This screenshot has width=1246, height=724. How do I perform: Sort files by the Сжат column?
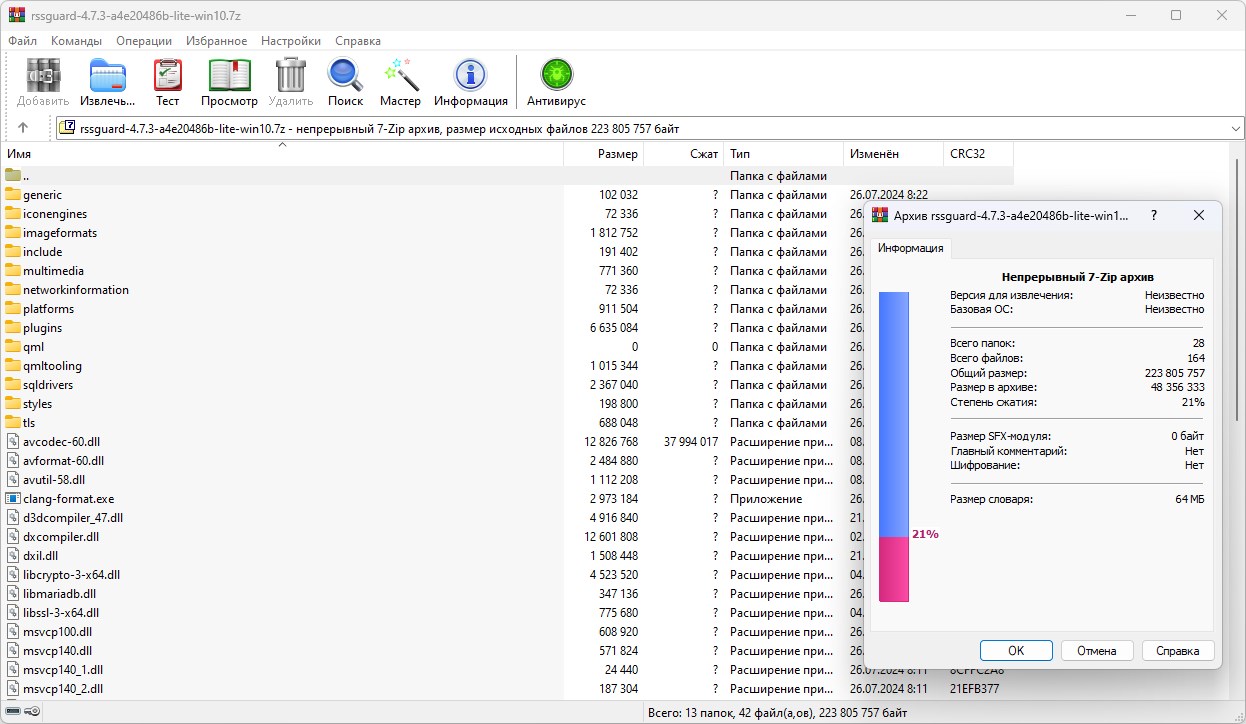tap(684, 154)
